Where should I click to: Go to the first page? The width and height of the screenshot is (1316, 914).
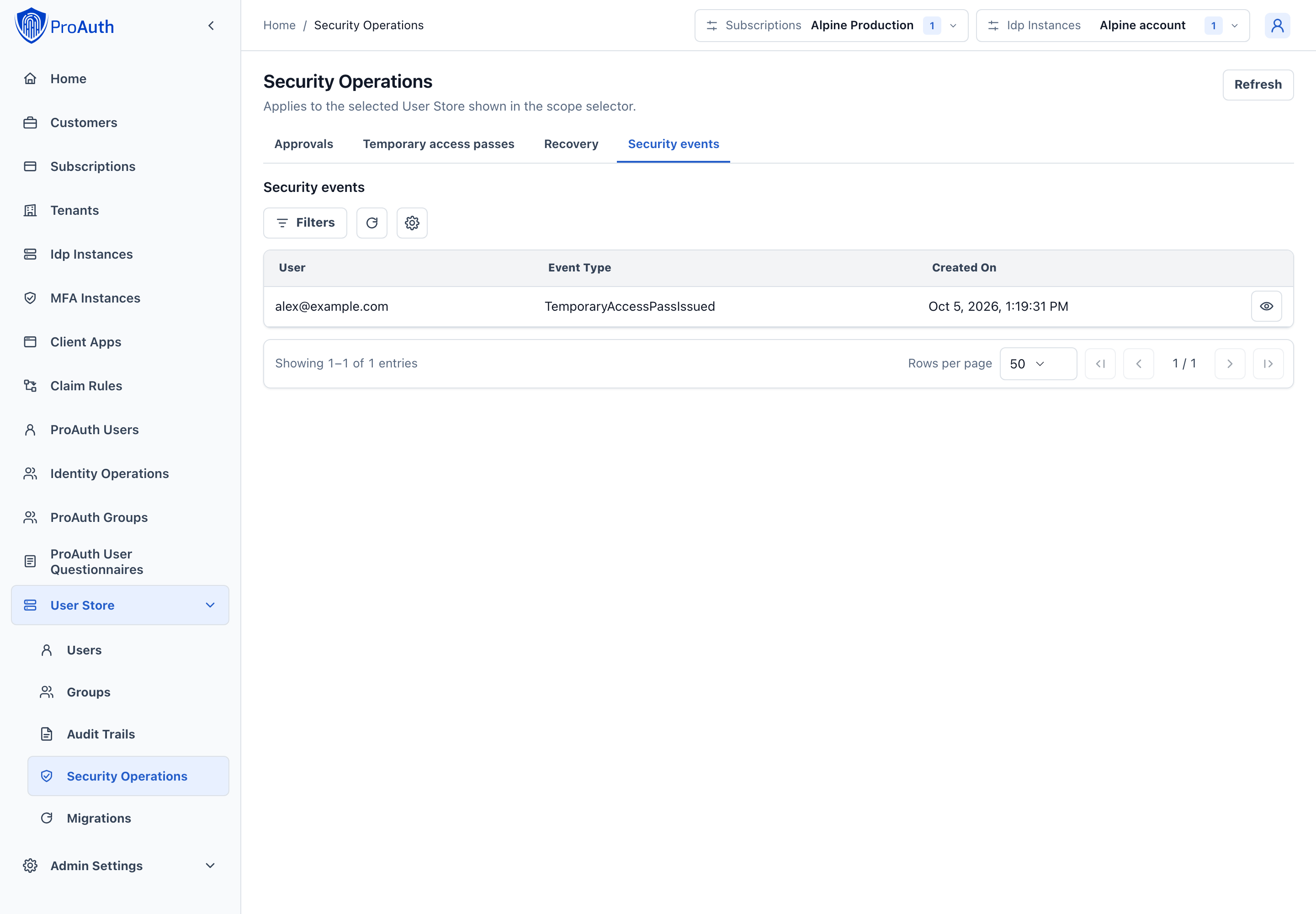(1100, 364)
